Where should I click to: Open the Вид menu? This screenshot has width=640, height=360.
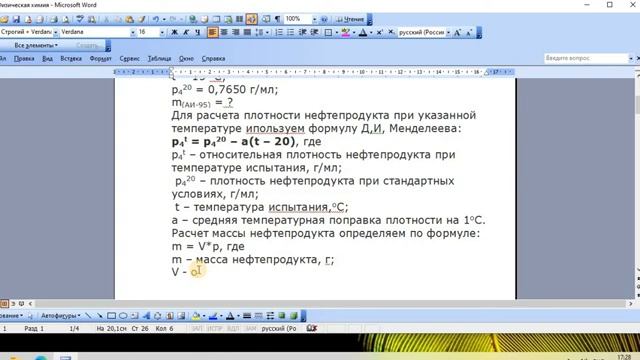47,59
